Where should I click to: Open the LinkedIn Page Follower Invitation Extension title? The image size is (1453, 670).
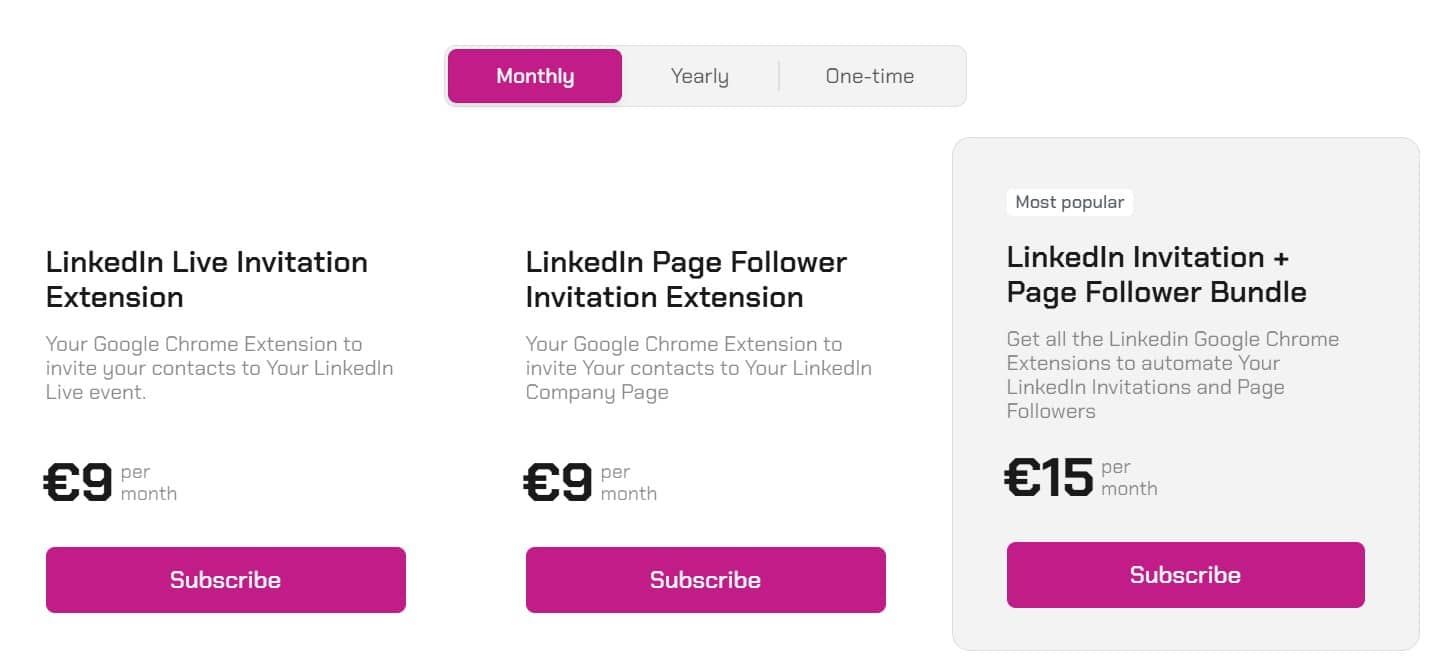tap(686, 279)
